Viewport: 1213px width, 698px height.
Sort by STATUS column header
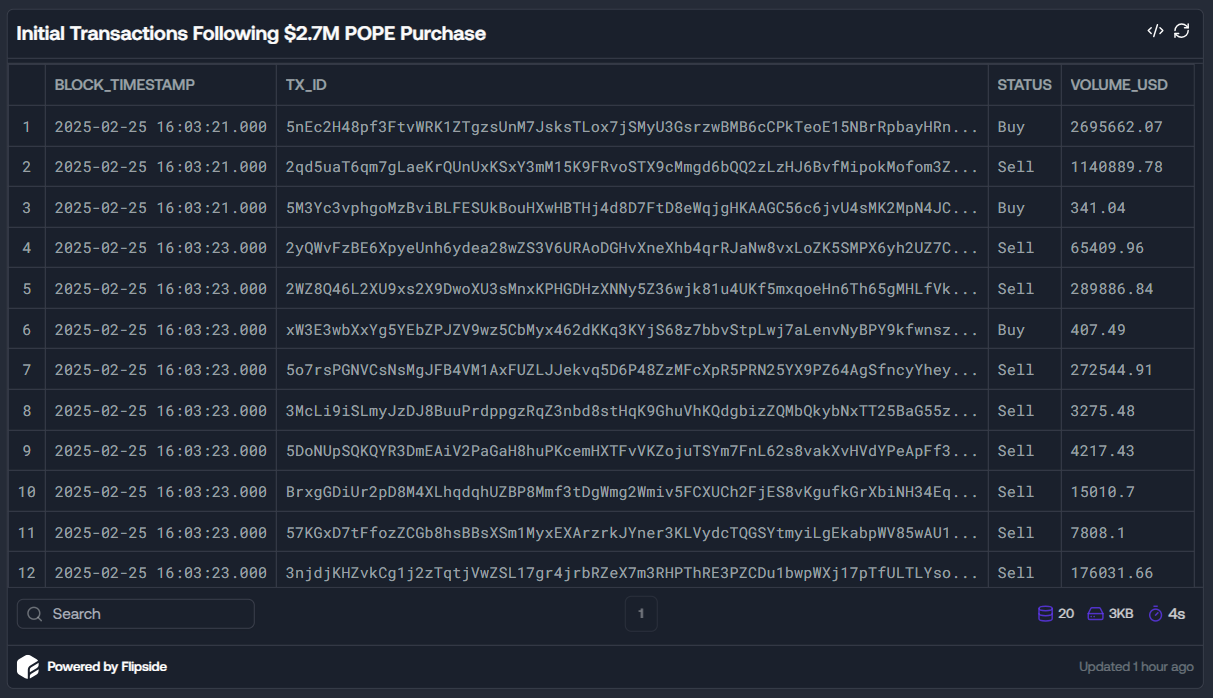pos(1024,85)
